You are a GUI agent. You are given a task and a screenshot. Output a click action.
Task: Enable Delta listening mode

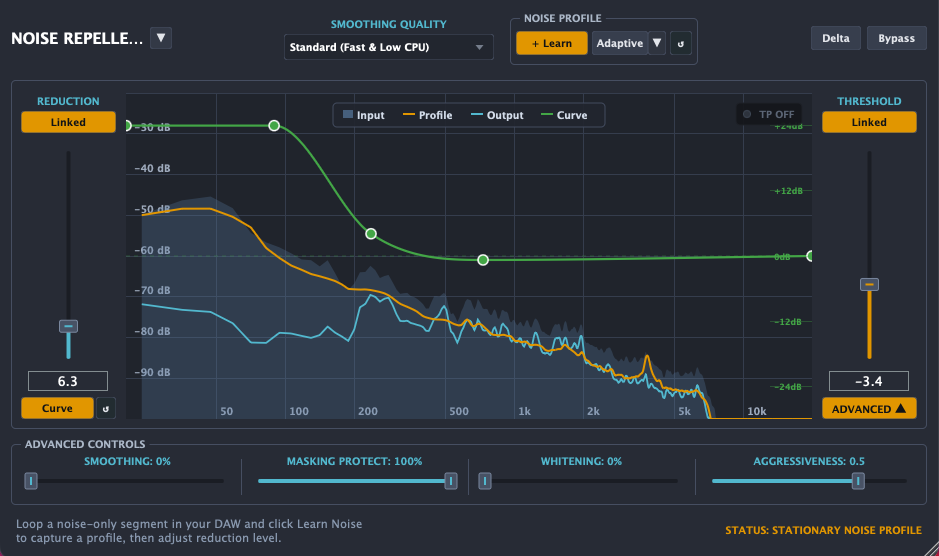click(x=835, y=38)
